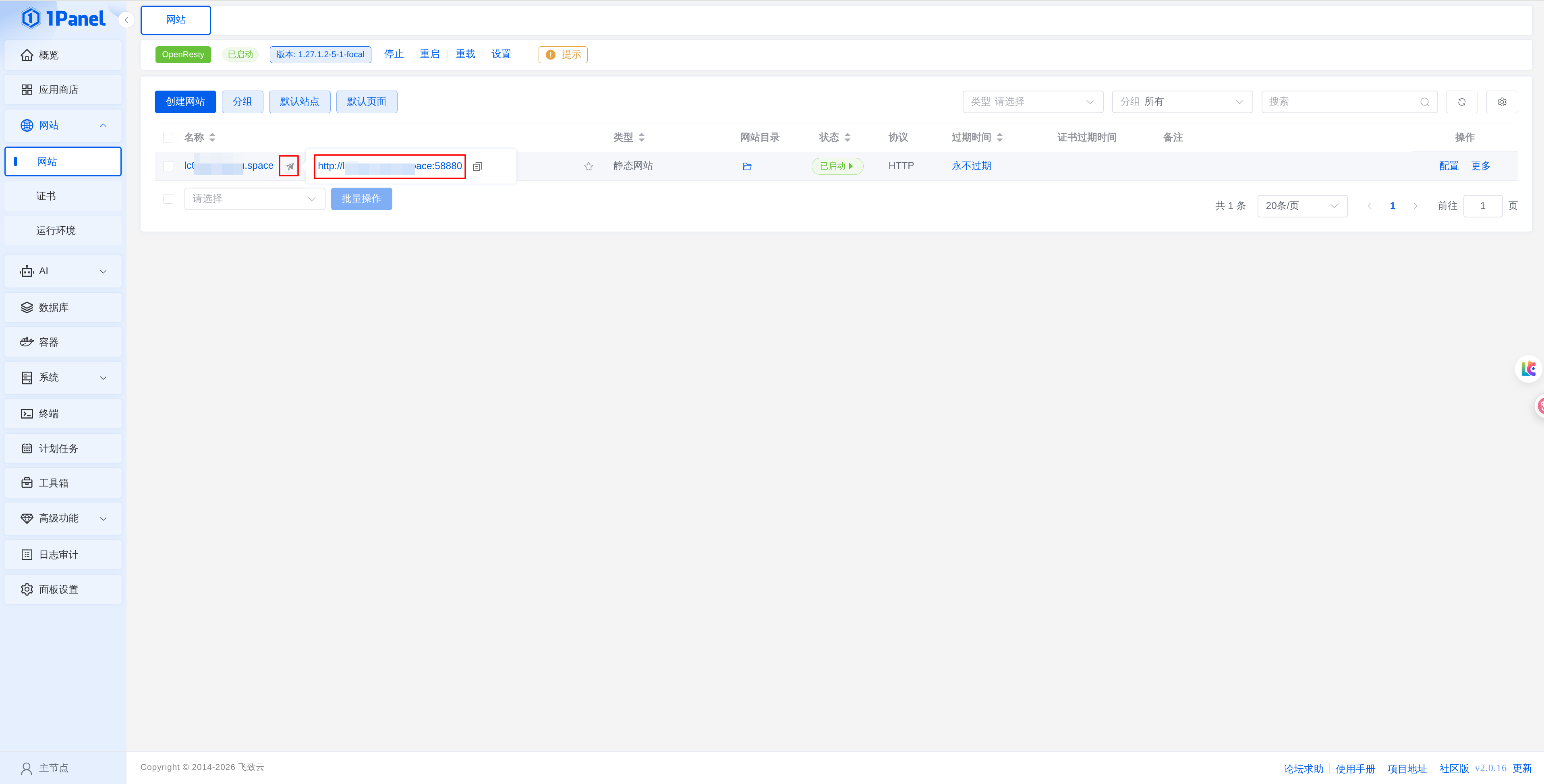This screenshot has width=1544, height=784.
Task: Toggle the select-all header checkbox
Action: [x=168, y=138]
